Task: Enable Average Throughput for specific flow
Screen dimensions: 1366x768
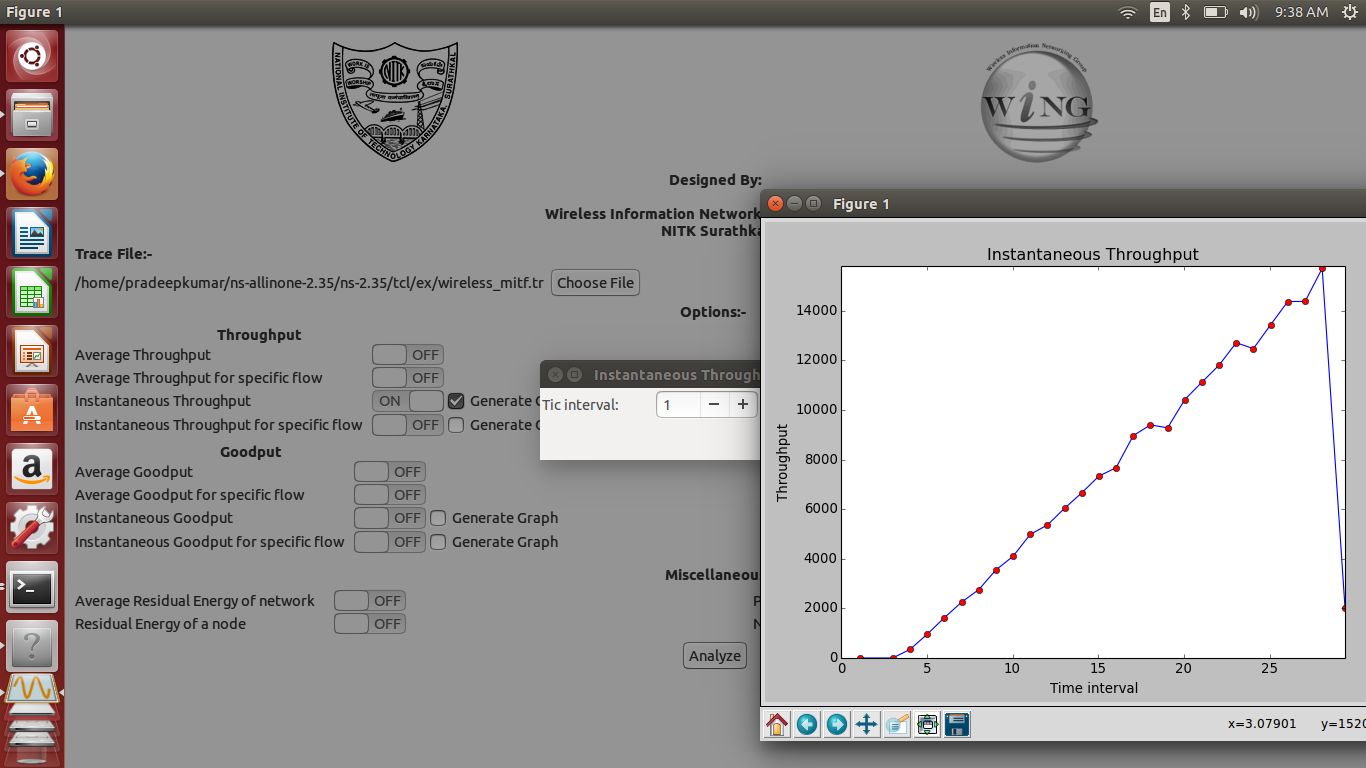Action: [407, 378]
